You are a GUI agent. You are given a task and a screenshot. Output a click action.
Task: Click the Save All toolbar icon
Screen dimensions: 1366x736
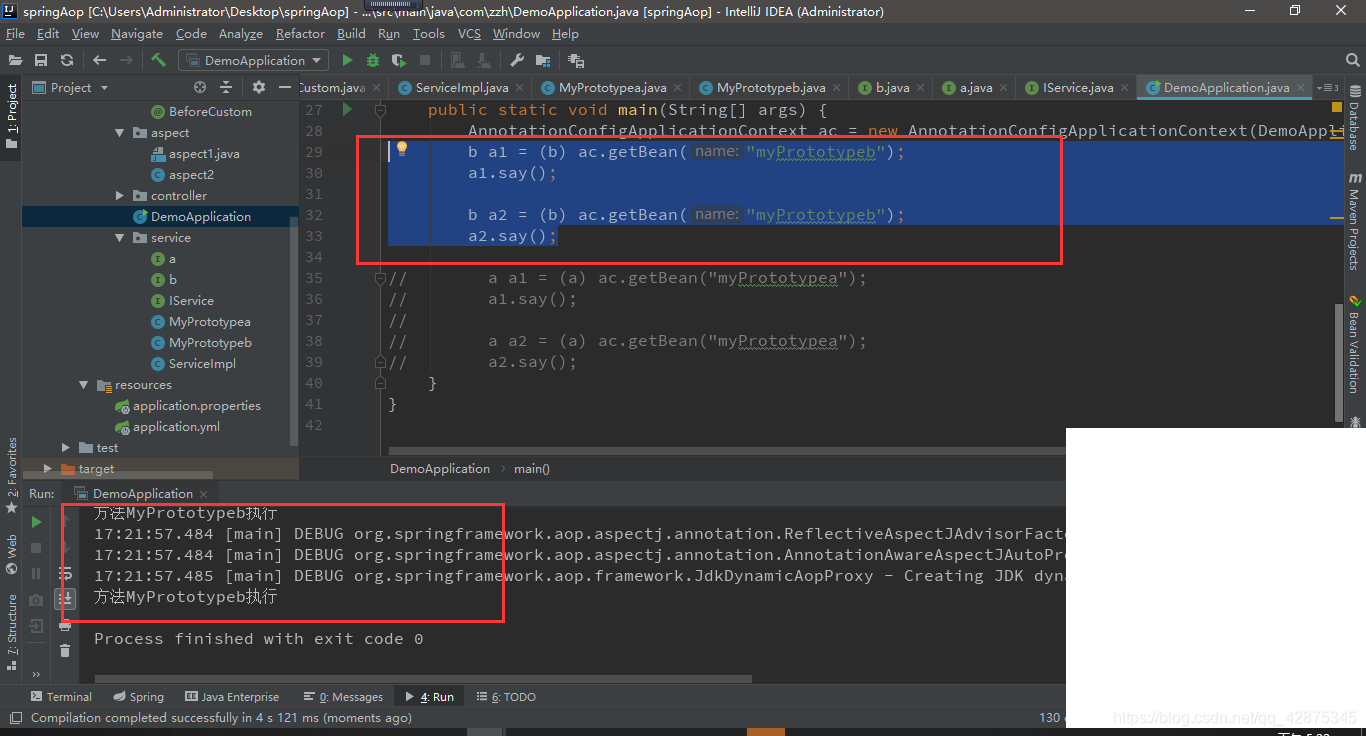pyautogui.click(x=41, y=60)
